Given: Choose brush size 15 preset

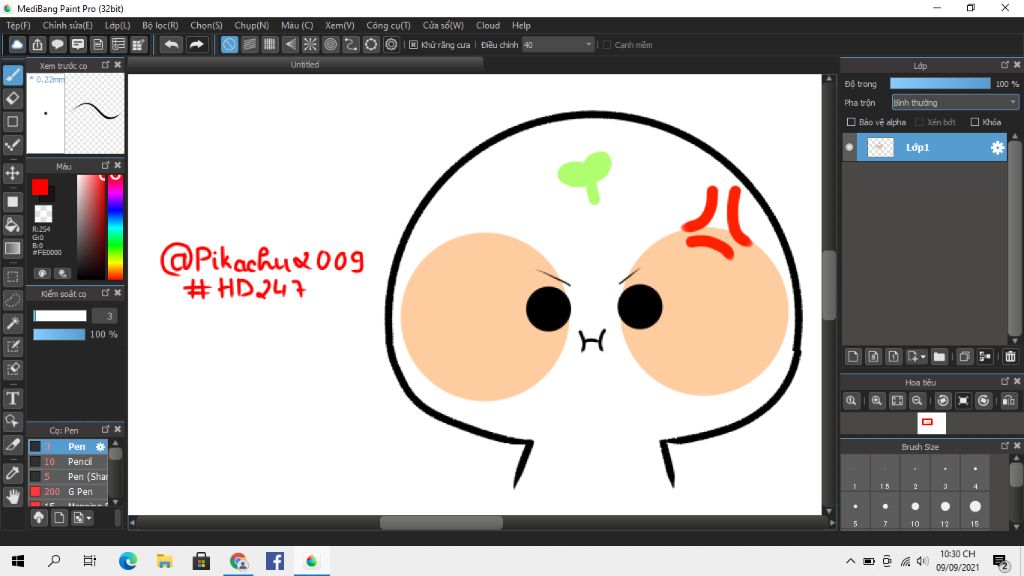Looking at the screenshot, I should coord(975,511).
